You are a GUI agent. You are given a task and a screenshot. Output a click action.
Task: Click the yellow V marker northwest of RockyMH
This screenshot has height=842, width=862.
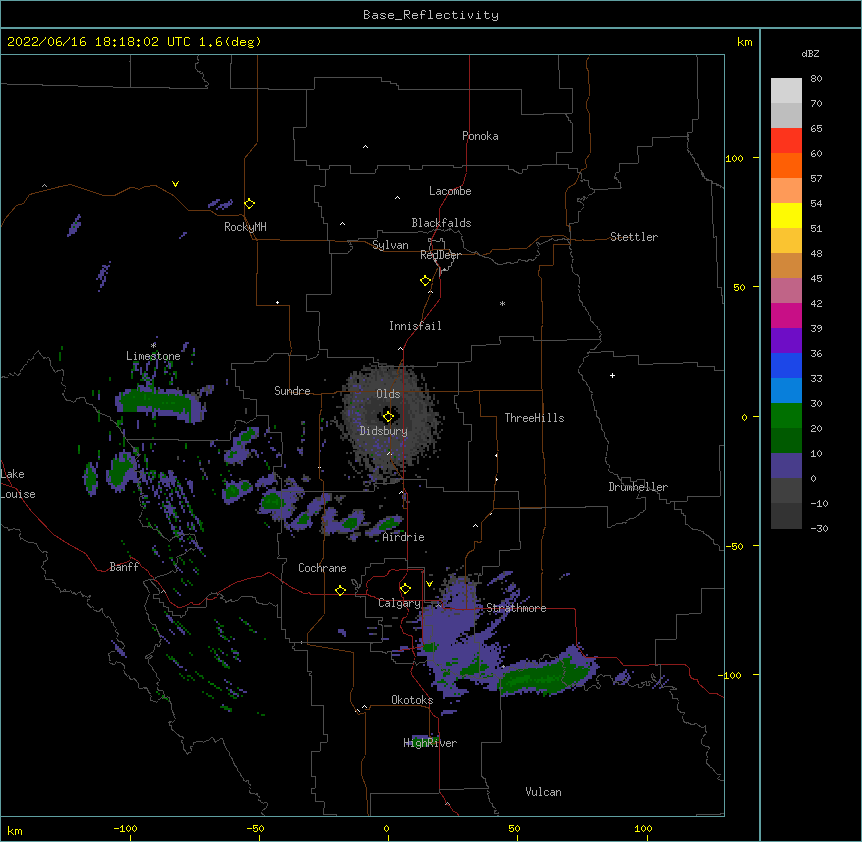(x=175, y=184)
